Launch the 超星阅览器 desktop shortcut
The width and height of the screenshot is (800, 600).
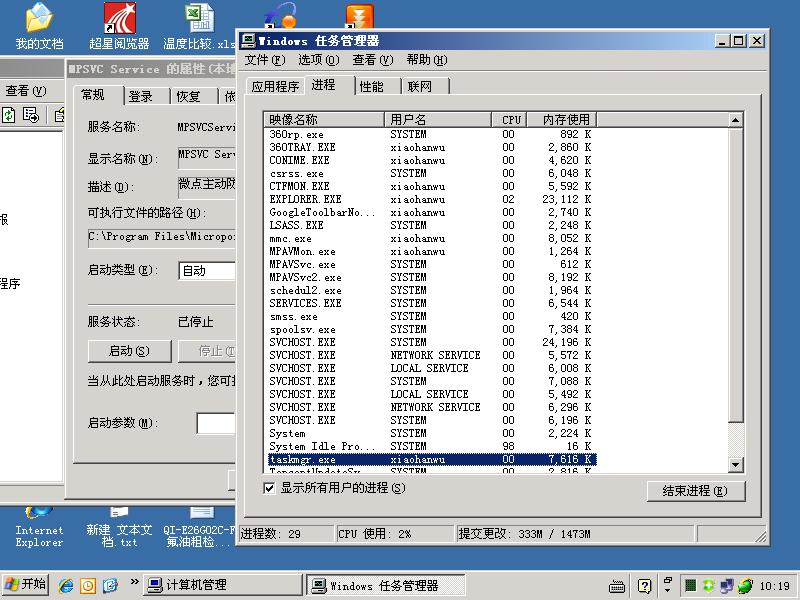pos(119,26)
